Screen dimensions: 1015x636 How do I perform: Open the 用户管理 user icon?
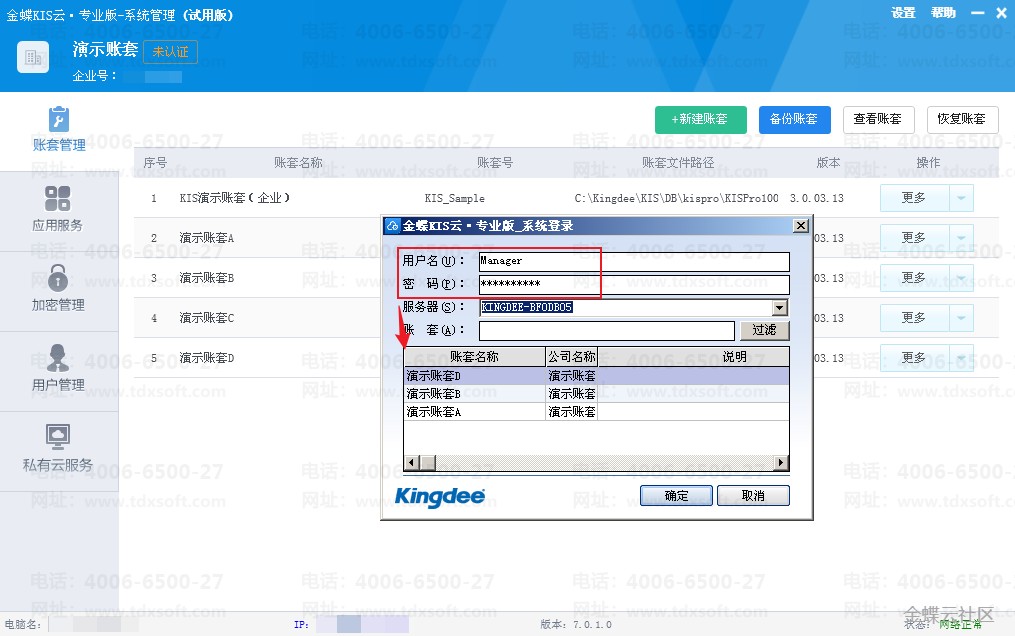pos(58,358)
